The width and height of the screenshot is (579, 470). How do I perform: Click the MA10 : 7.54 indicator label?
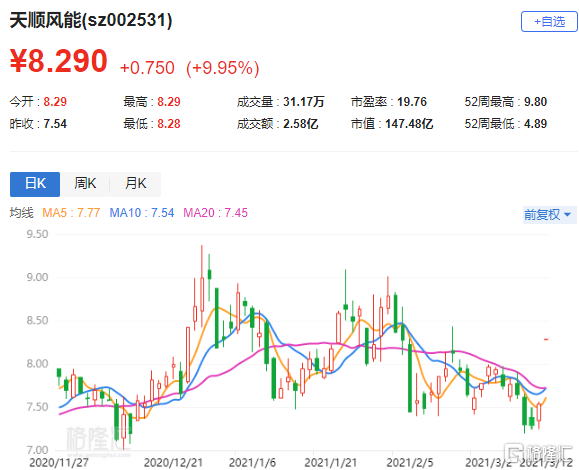coord(142,213)
